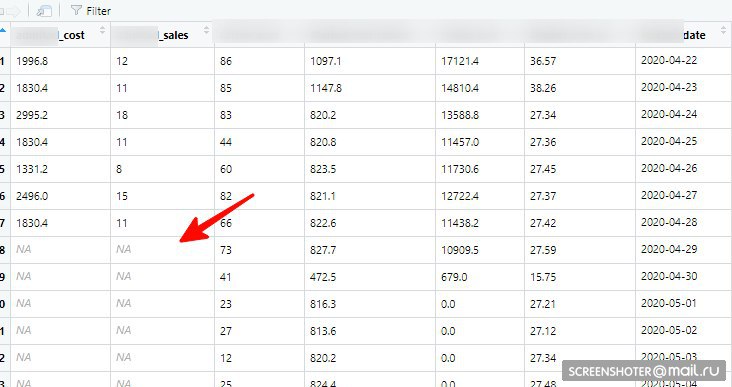This screenshot has width=732, height=387.
Task: Select cell value 816.3
Action: (x=323, y=305)
